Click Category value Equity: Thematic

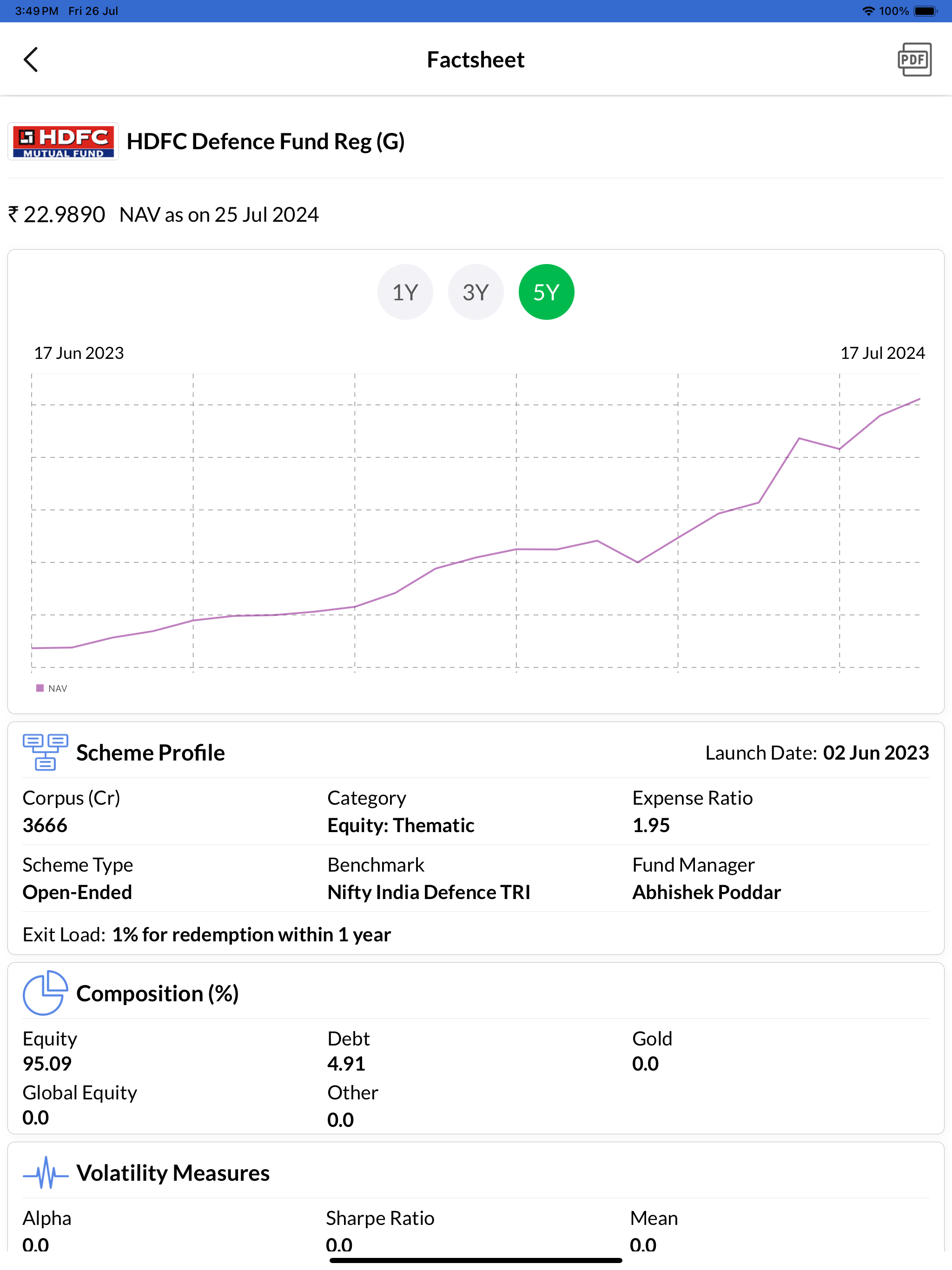(x=401, y=825)
